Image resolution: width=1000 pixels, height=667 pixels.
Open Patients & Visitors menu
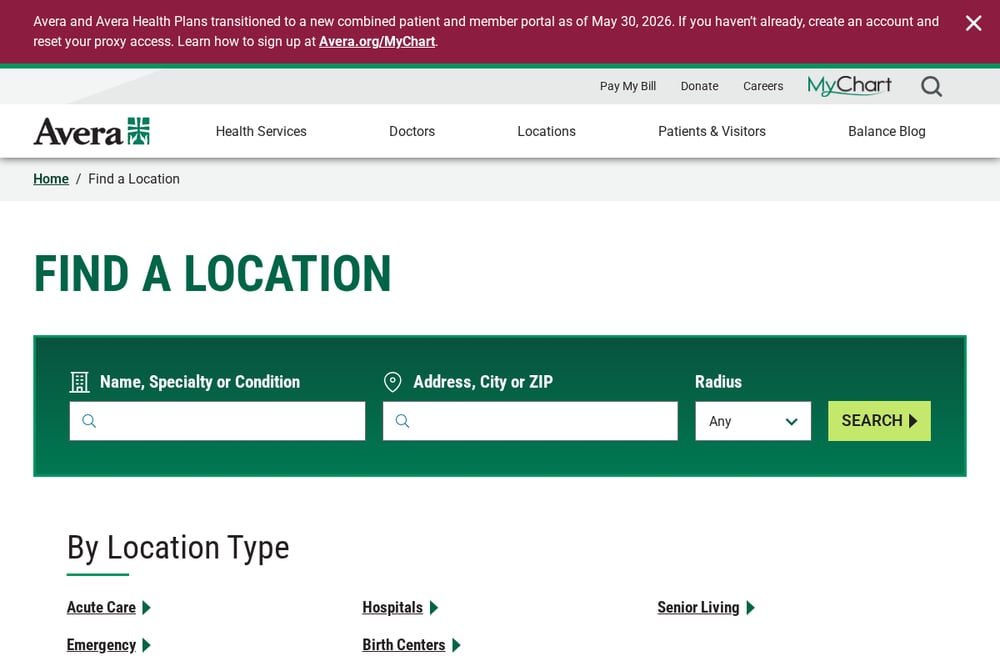(x=712, y=131)
